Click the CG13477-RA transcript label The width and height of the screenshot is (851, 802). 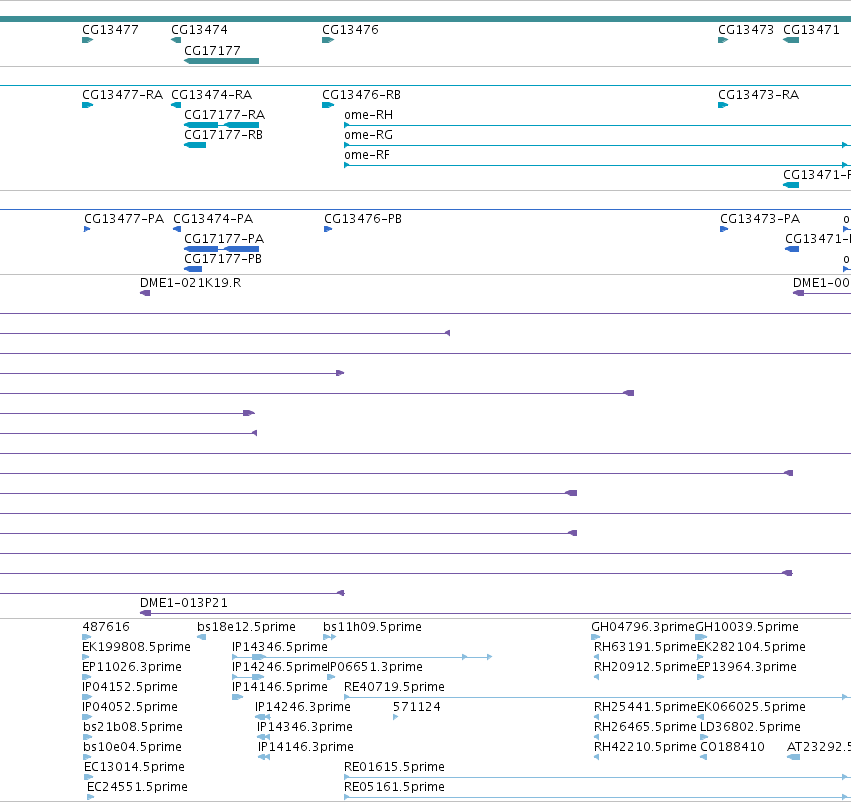coord(122,95)
